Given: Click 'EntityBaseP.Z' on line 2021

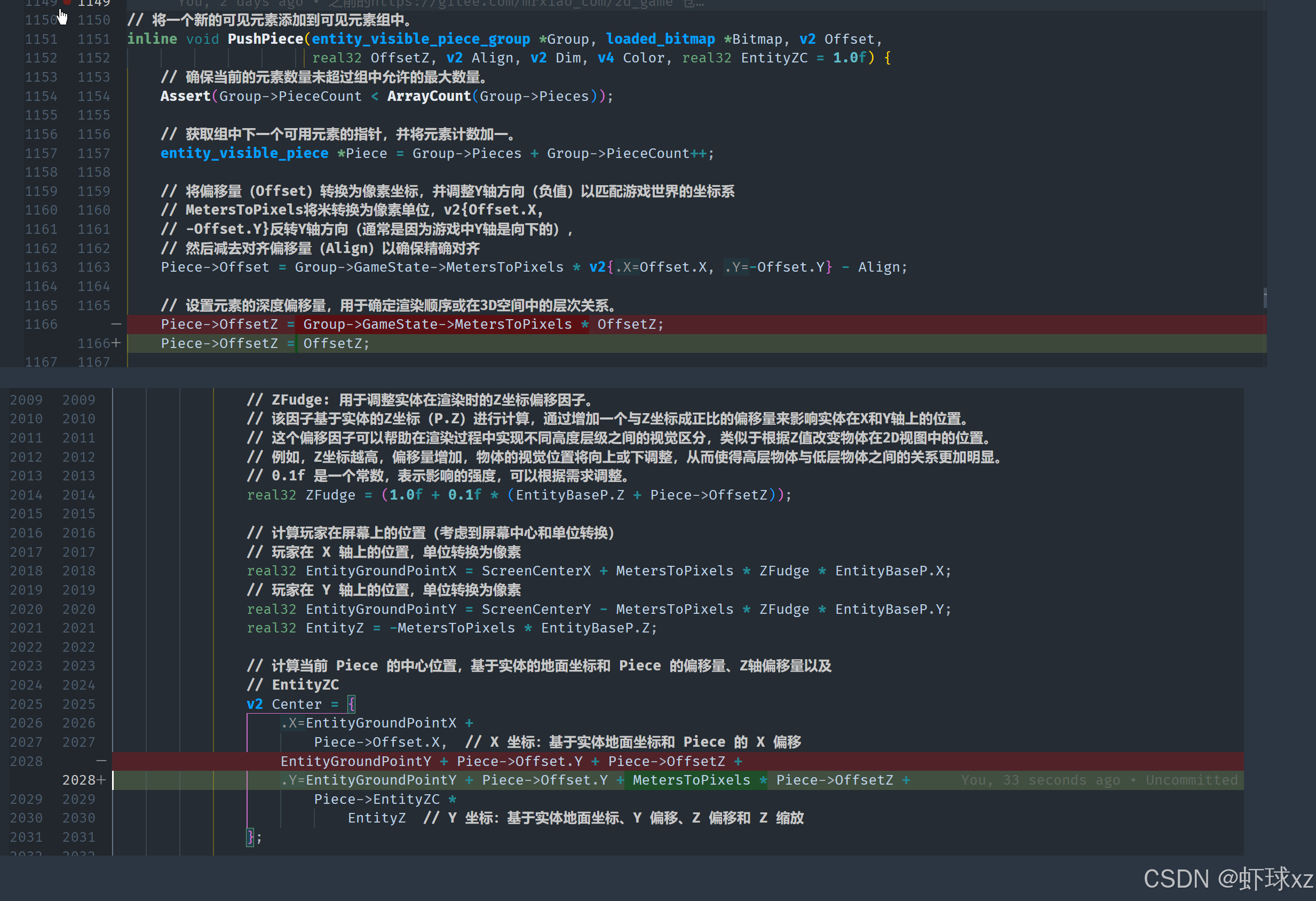Looking at the screenshot, I should pos(594,628).
